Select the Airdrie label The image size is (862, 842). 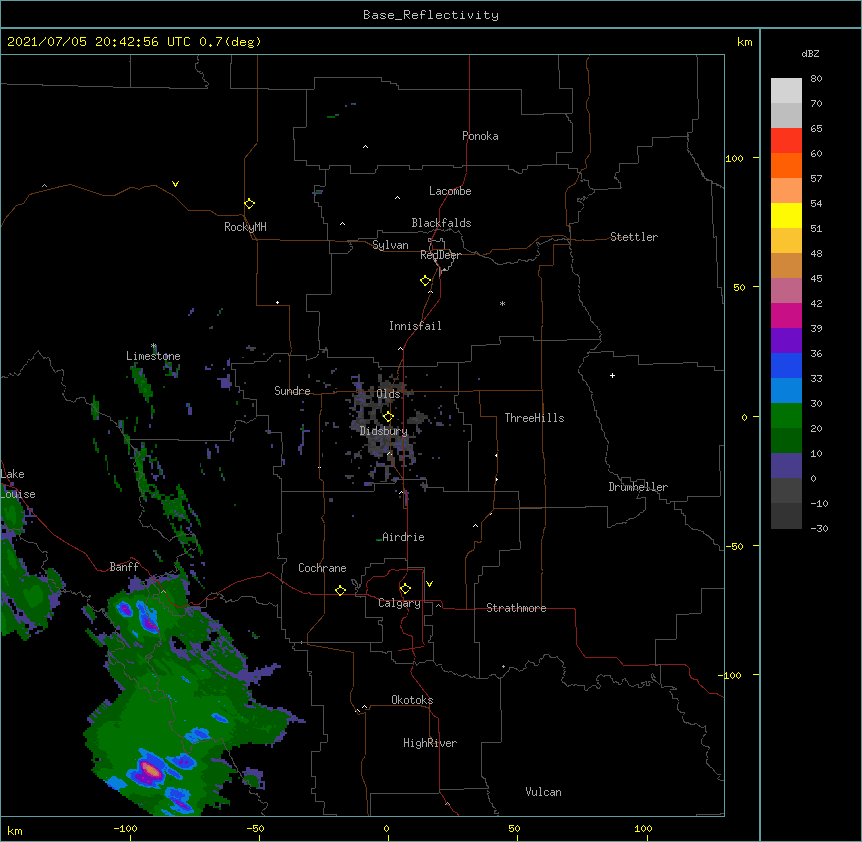pos(404,537)
